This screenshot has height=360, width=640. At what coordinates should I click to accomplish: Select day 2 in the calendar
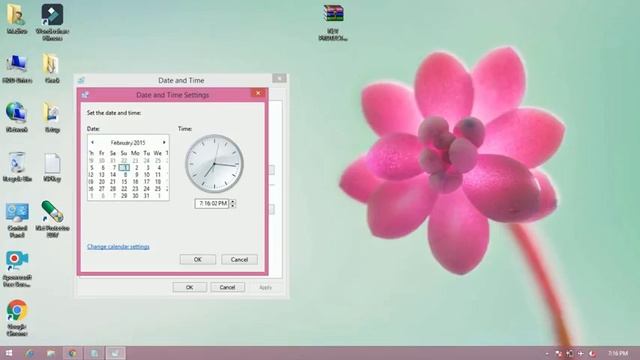pyautogui.click(x=136, y=168)
